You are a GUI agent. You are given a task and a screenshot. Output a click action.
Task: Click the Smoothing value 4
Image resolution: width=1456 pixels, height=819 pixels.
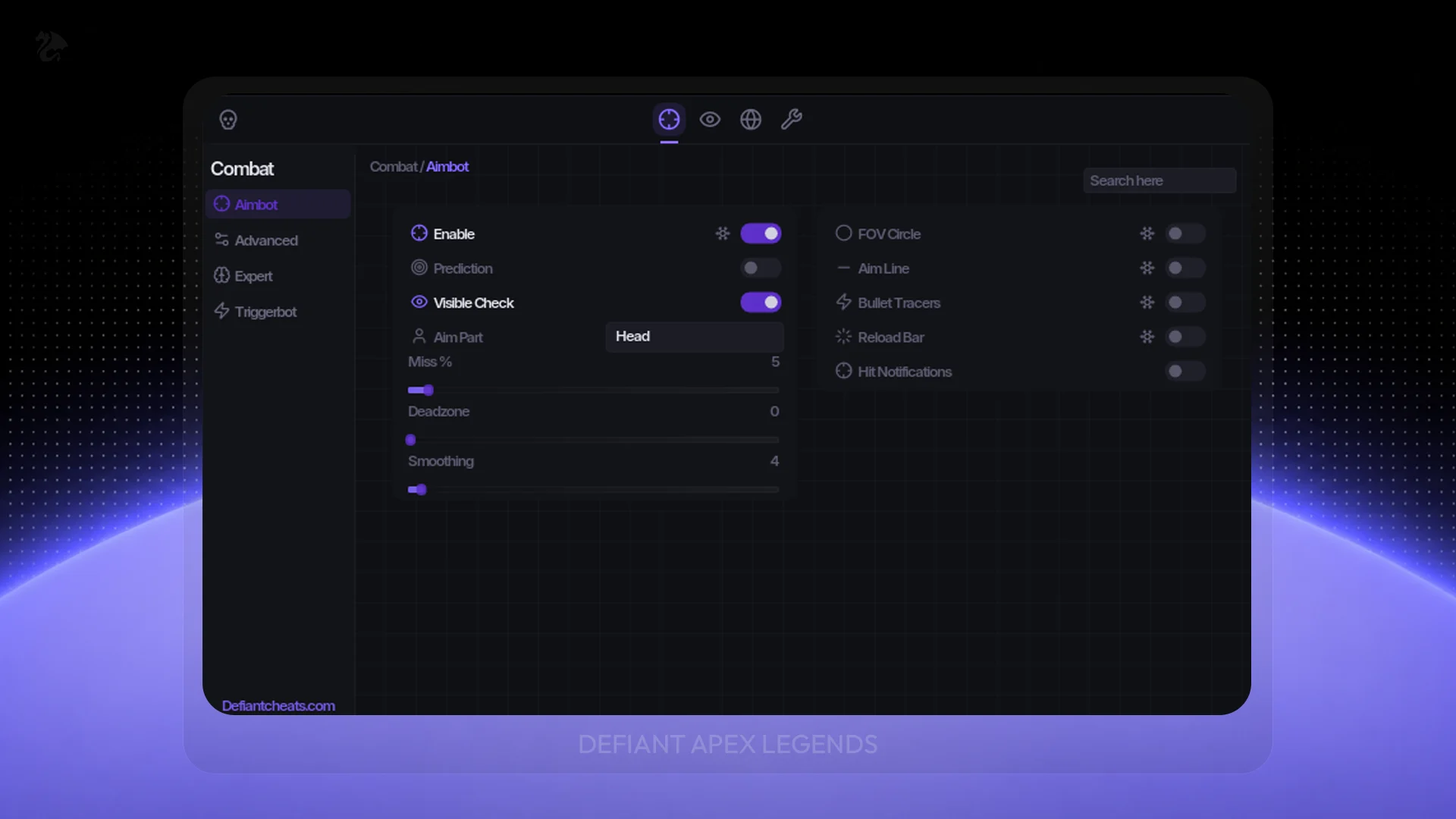click(774, 461)
